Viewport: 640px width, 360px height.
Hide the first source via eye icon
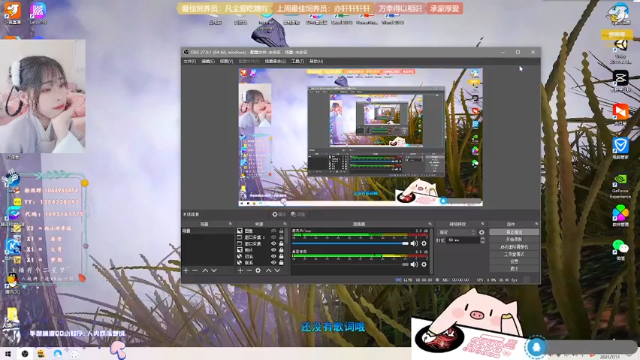coord(274,231)
